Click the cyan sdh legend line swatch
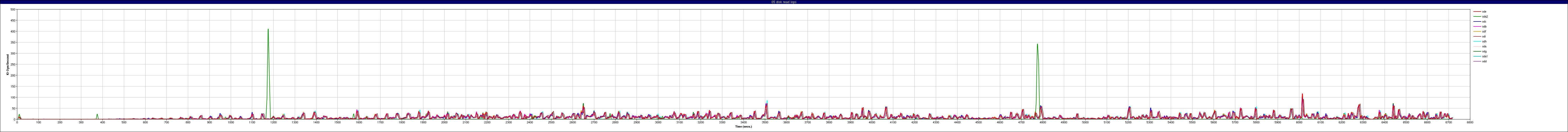Image resolution: width=1568 pixels, height=132 pixels. pos(1477,42)
